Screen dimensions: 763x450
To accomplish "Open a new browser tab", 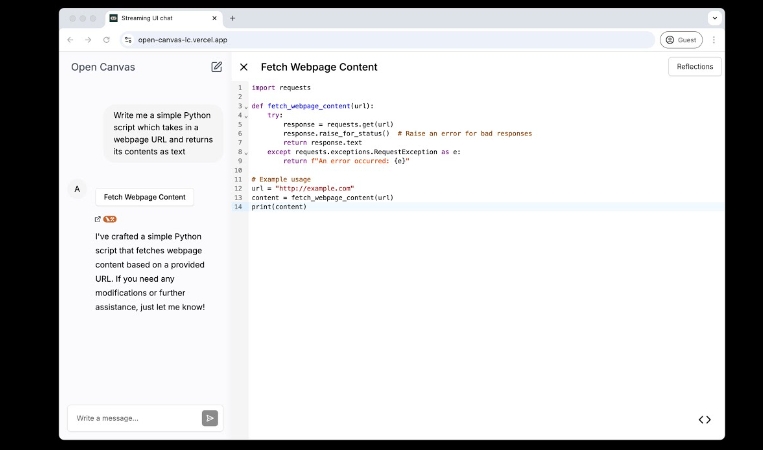I will pyautogui.click(x=233, y=18).
